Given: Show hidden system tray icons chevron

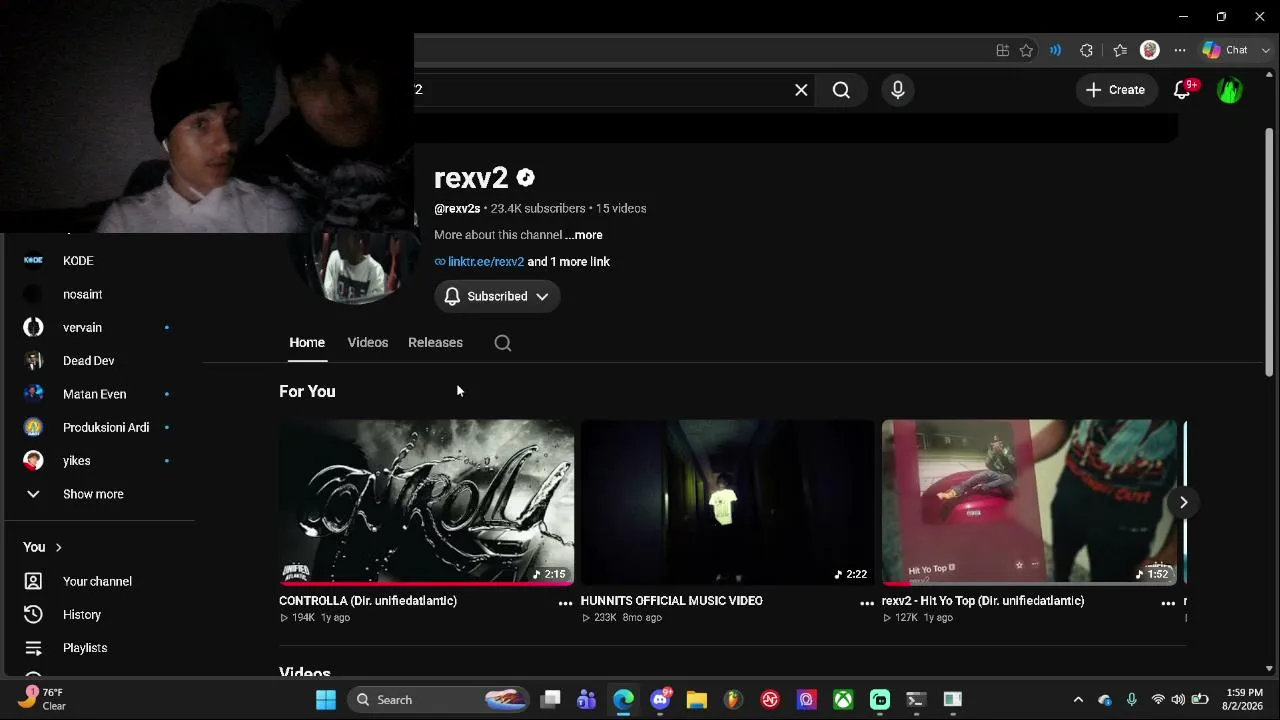Looking at the screenshot, I should [x=1078, y=700].
